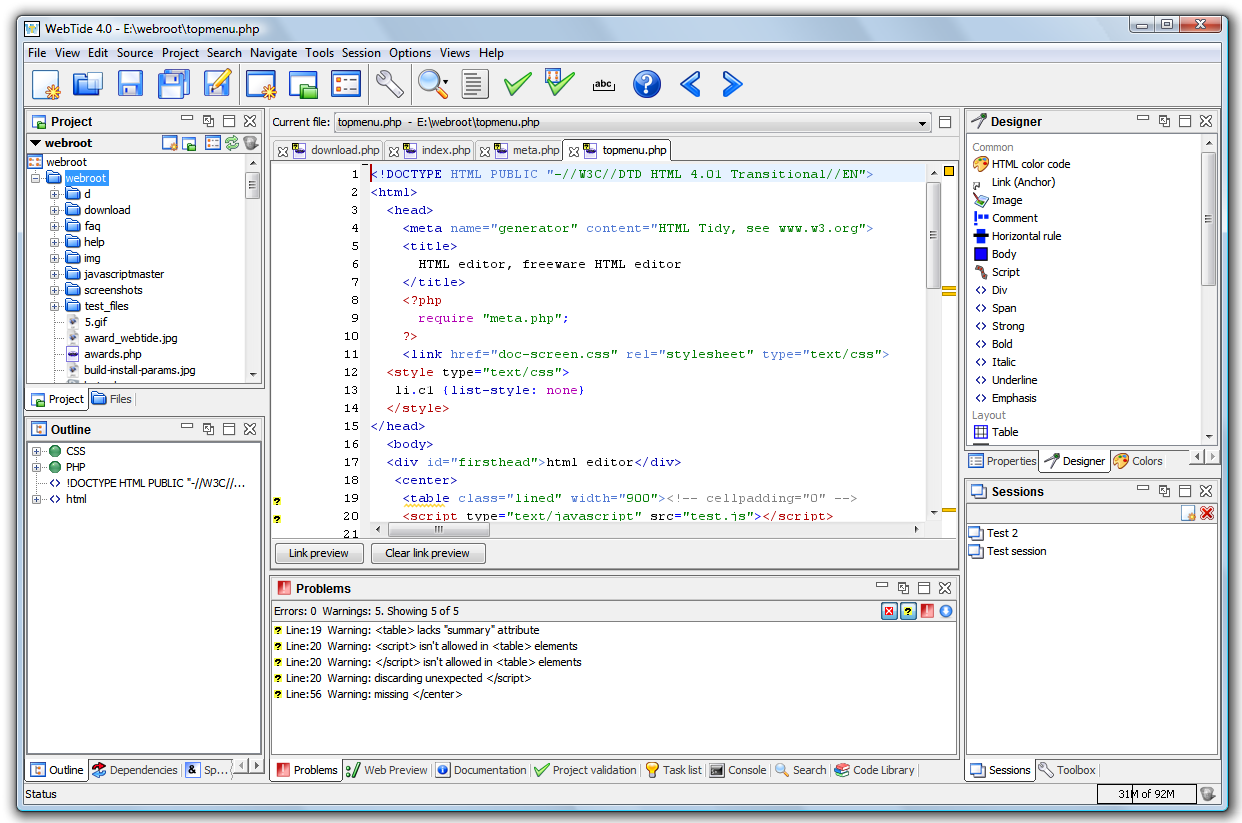Image resolution: width=1242 pixels, height=823 pixels.
Task: Click the green checkmark with grid icon
Action: click(x=560, y=84)
